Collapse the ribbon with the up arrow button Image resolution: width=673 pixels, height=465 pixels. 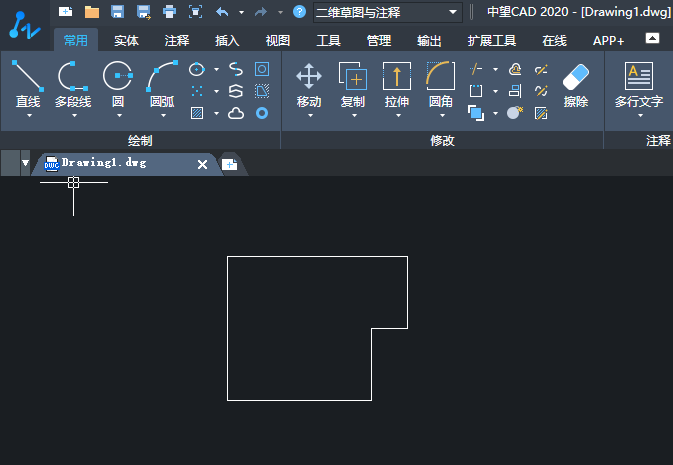[652, 38]
